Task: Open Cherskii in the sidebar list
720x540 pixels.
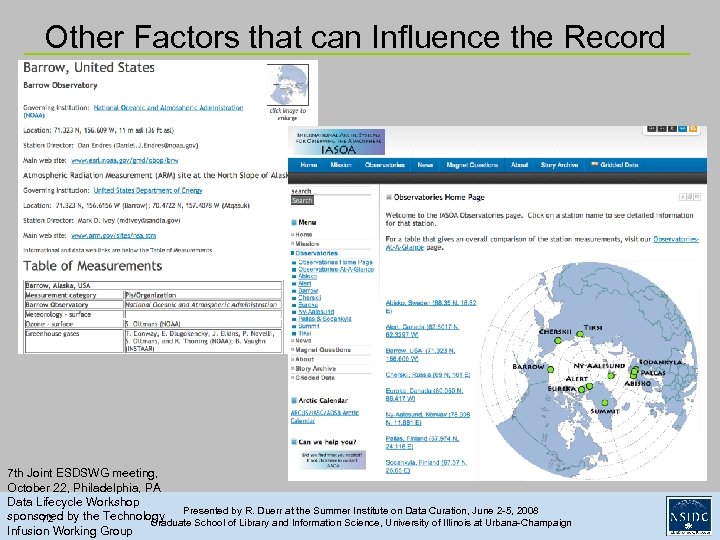Action: click(x=309, y=298)
